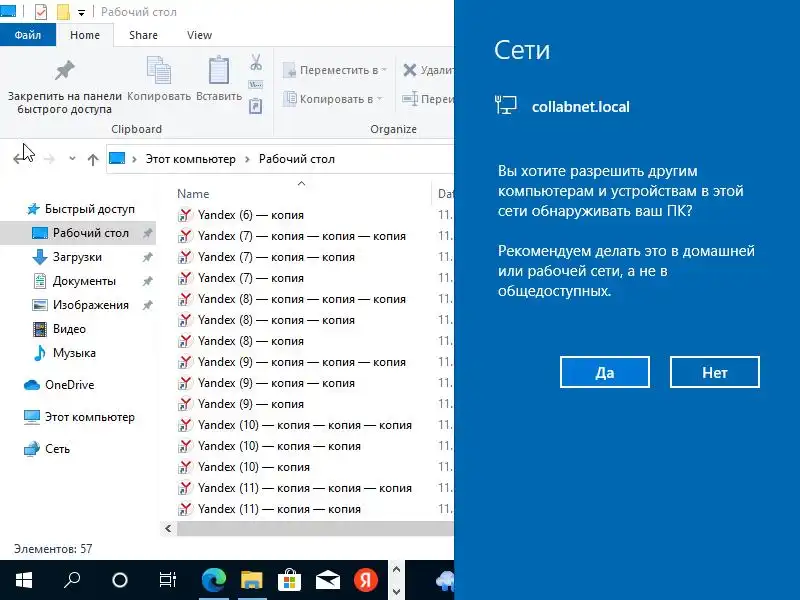Select file Yandex (7) — копия — копия
The image size is (800, 600).
(x=266, y=257)
